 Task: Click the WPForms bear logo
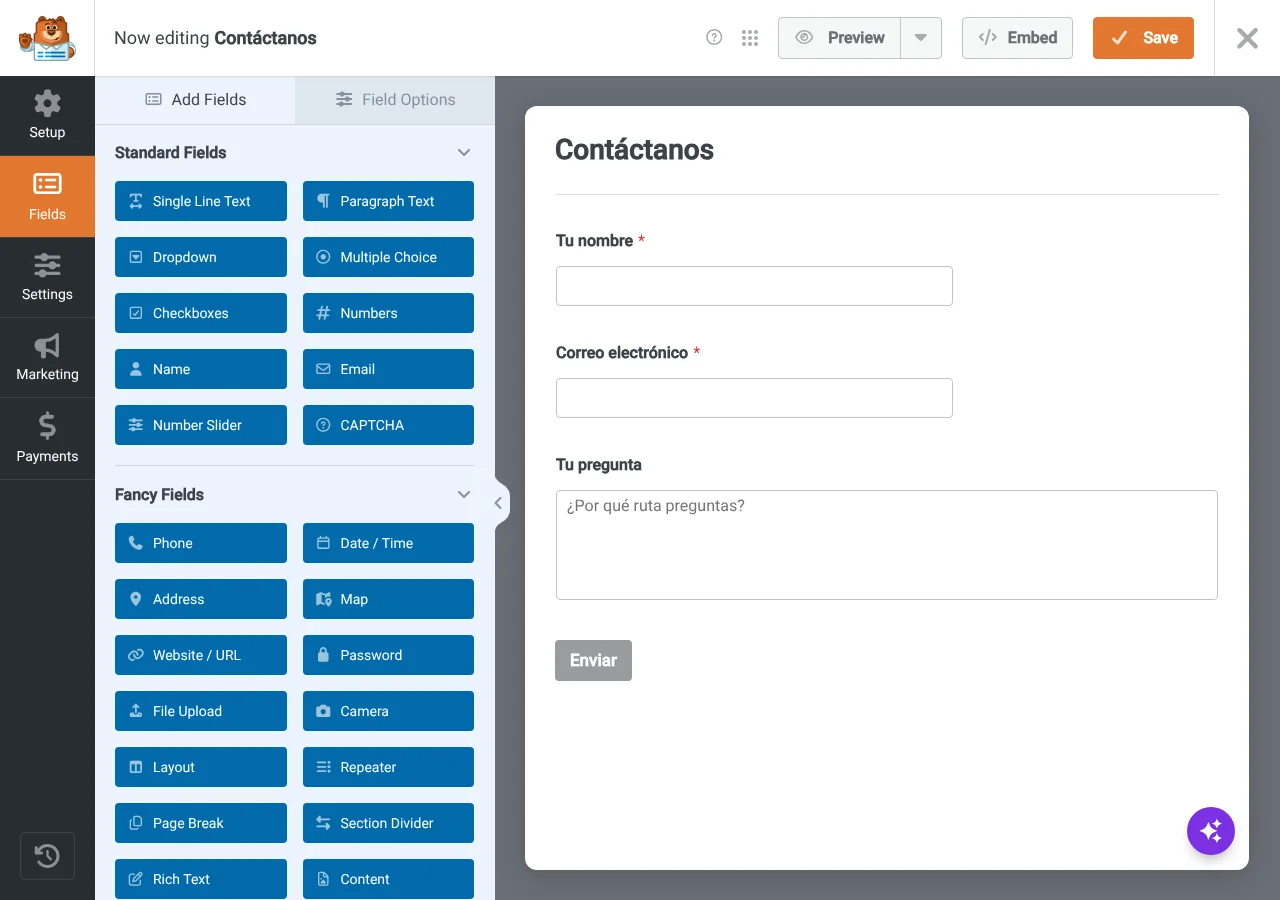(47, 38)
